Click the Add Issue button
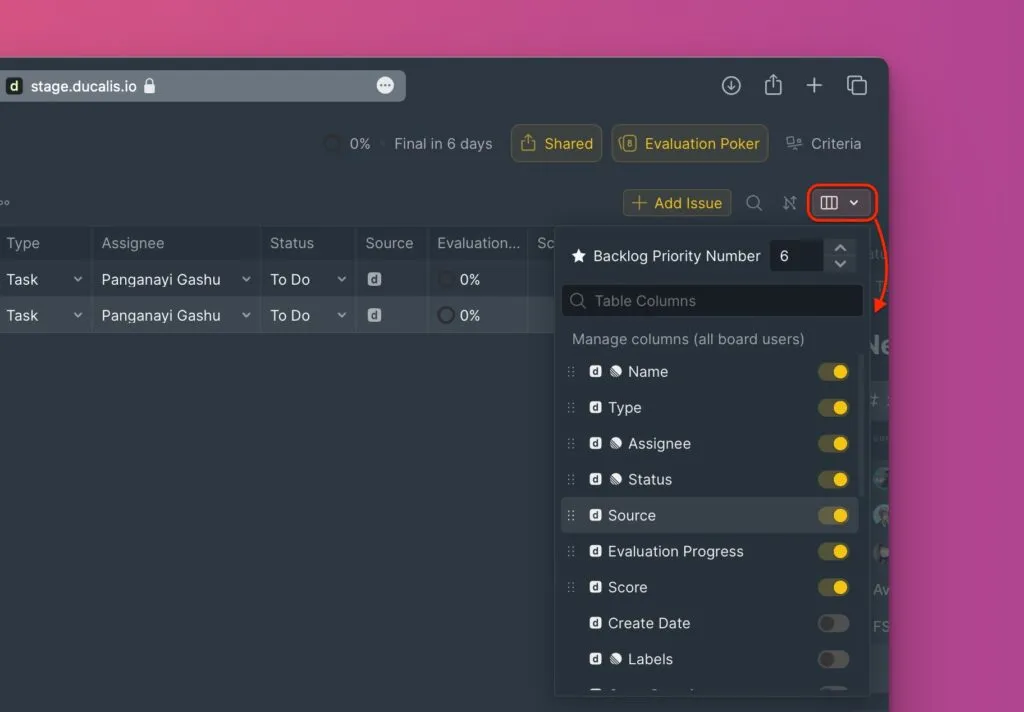The image size is (1024, 712). (677, 203)
